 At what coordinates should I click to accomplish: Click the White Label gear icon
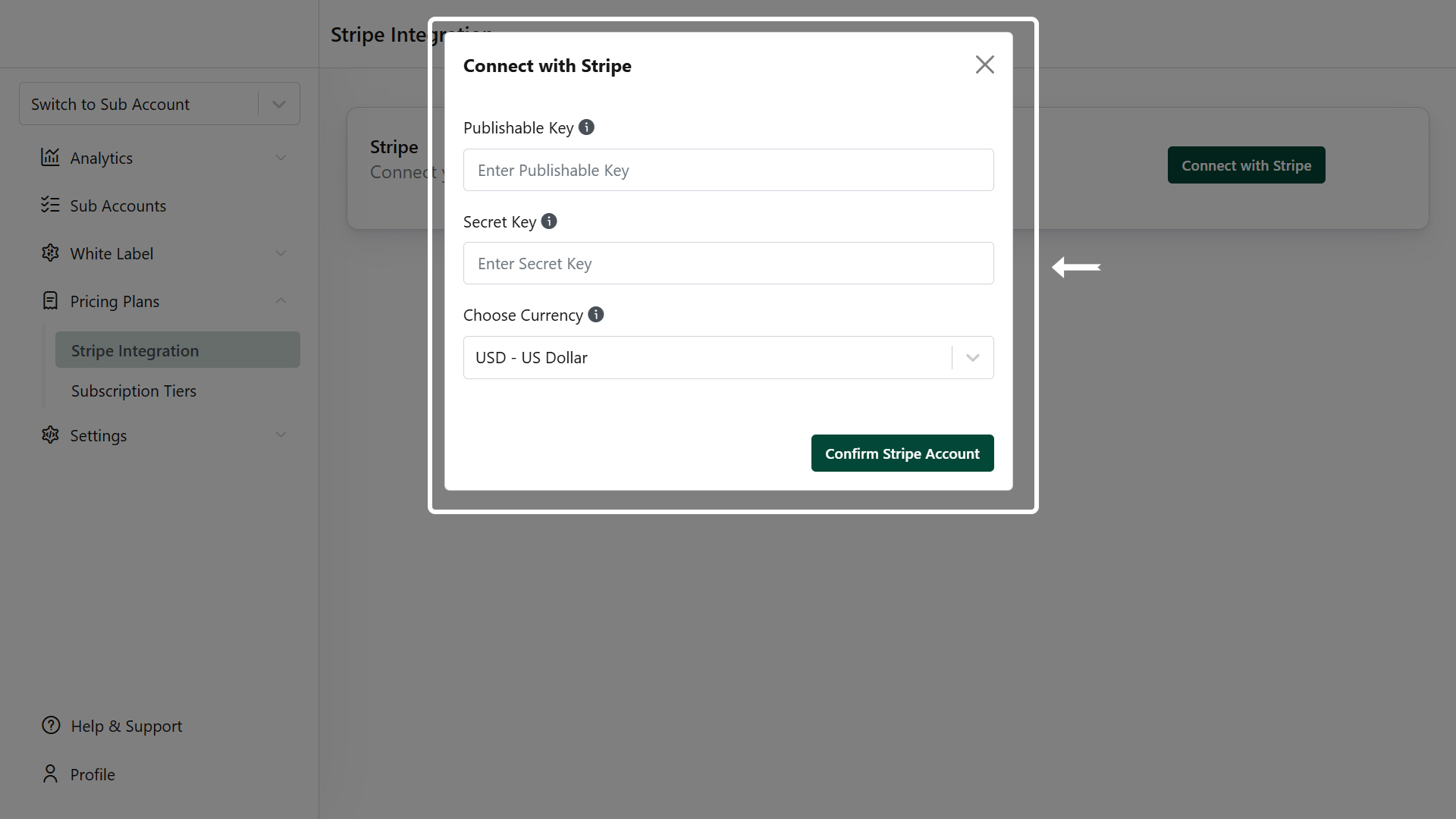[50, 253]
